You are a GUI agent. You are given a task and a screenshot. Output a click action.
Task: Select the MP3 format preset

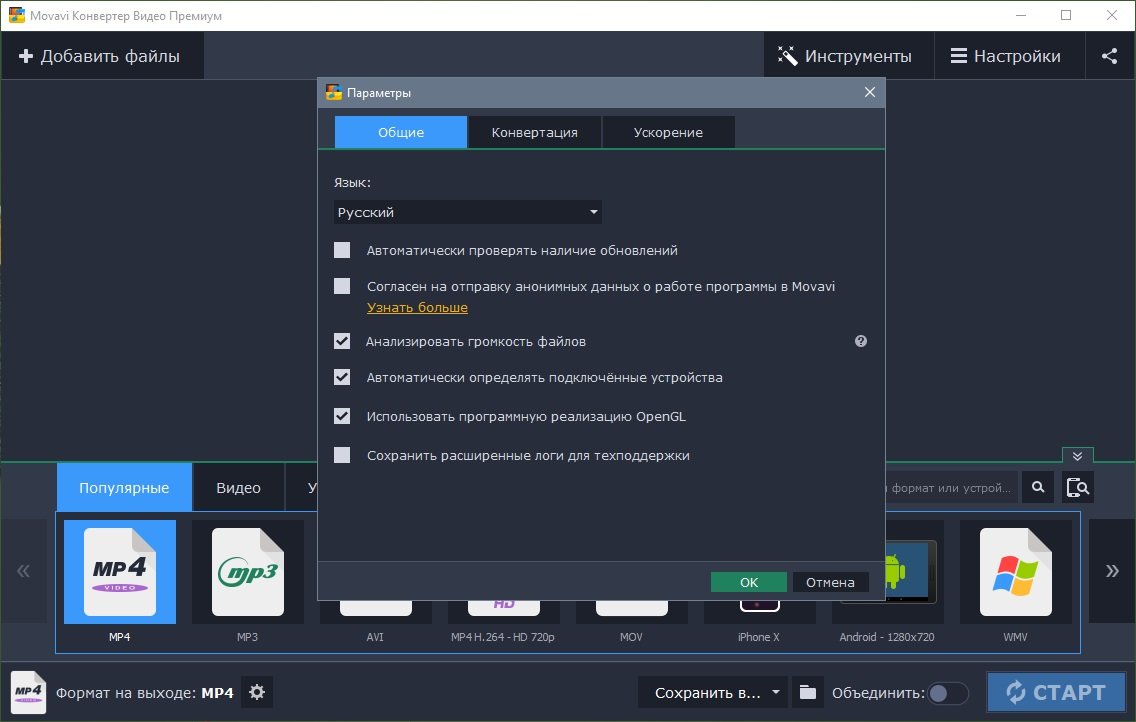[x=247, y=580]
